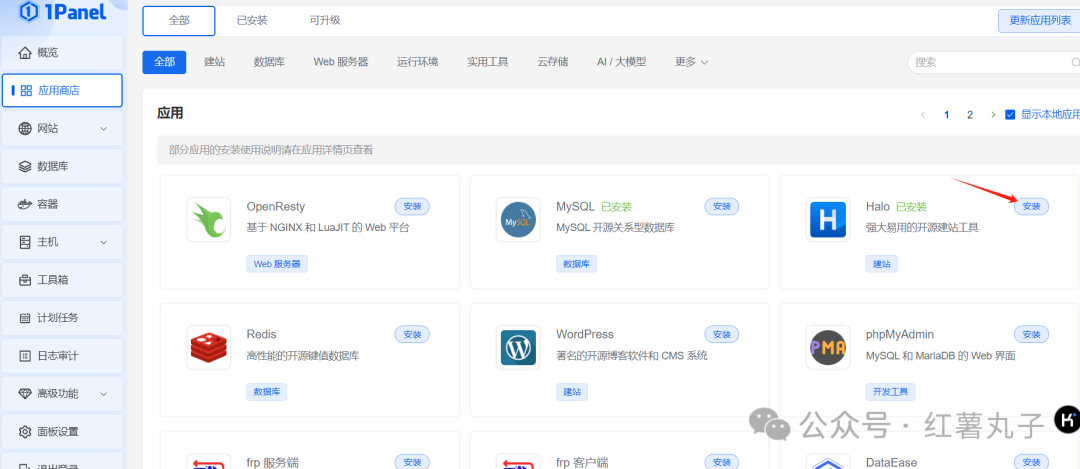Install Redis with 安装 button
Viewport: 1080px width, 469px height.
(412, 335)
